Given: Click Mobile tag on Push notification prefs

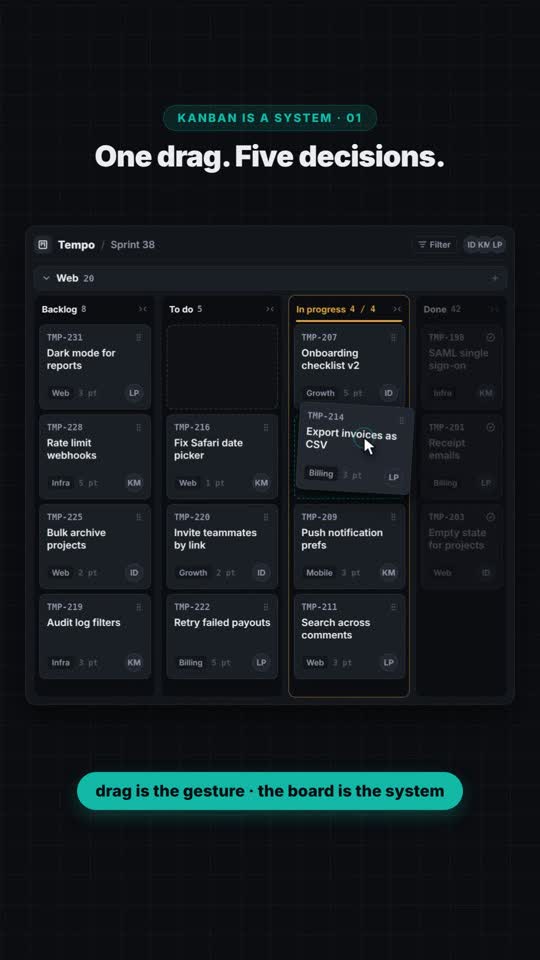Looking at the screenshot, I should tap(320, 573).
